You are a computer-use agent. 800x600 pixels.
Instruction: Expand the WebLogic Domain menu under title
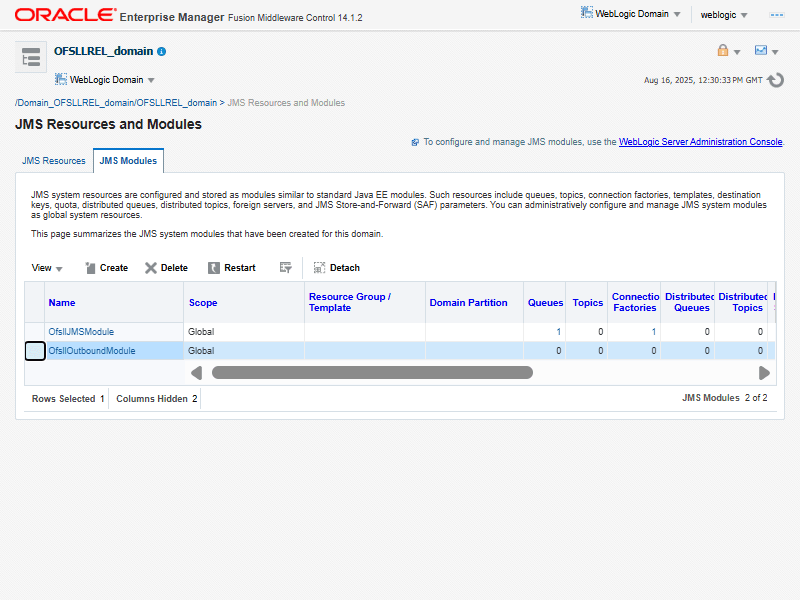105,80
